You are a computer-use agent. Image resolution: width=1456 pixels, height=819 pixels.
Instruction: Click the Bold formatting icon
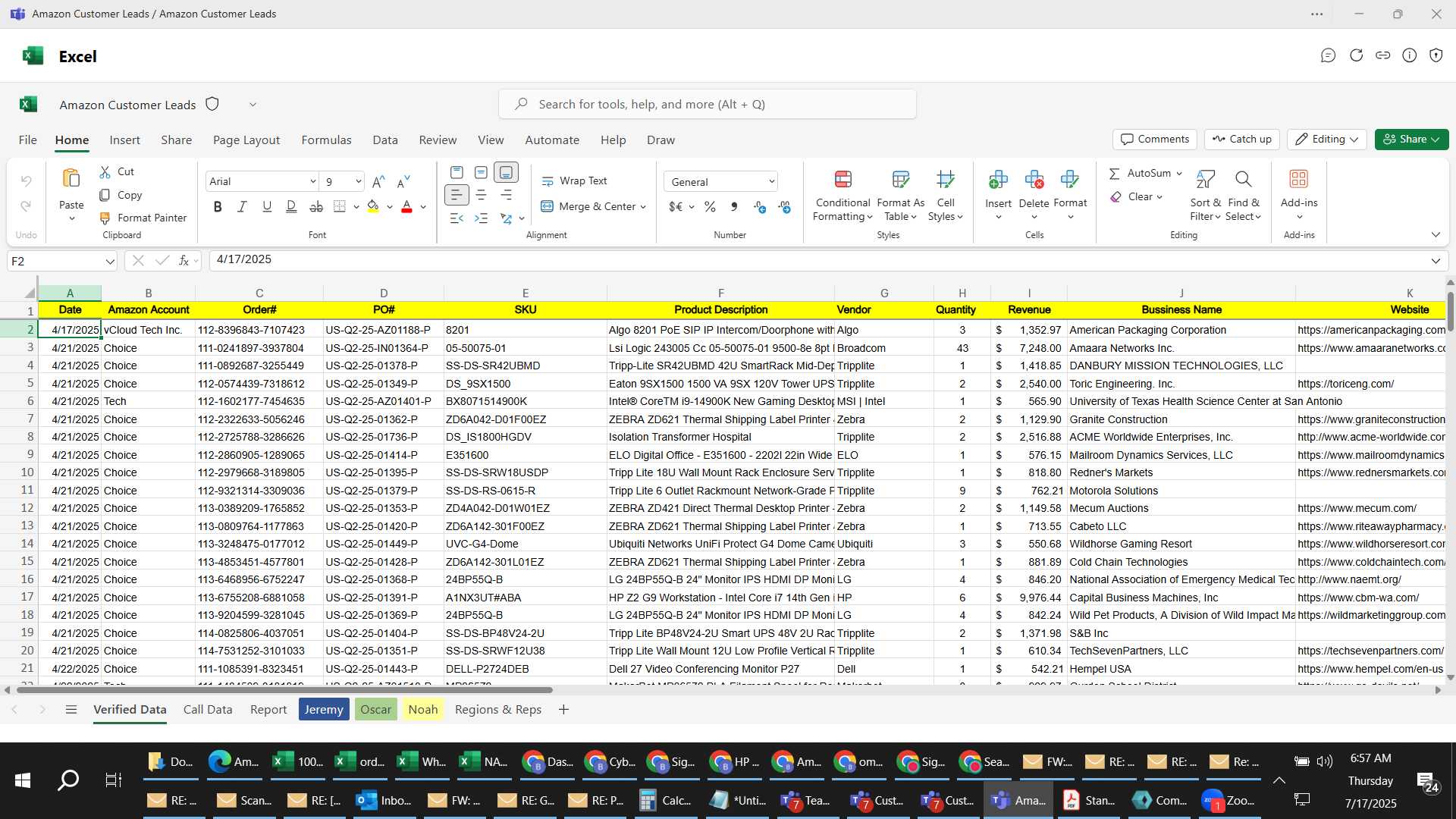(x=218, y=206)
